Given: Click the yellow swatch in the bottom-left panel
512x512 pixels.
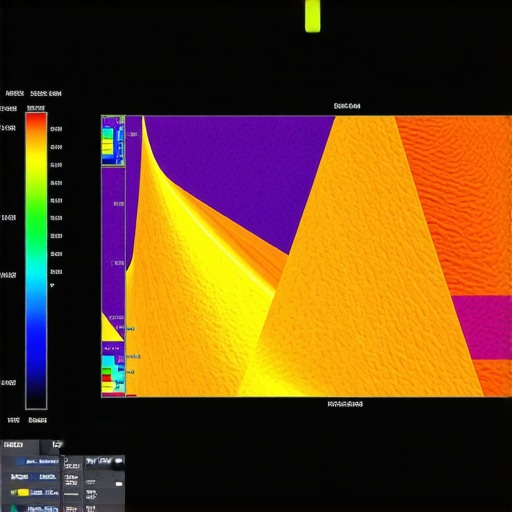Looking at the screenshot, I should (x=22, y=492).
